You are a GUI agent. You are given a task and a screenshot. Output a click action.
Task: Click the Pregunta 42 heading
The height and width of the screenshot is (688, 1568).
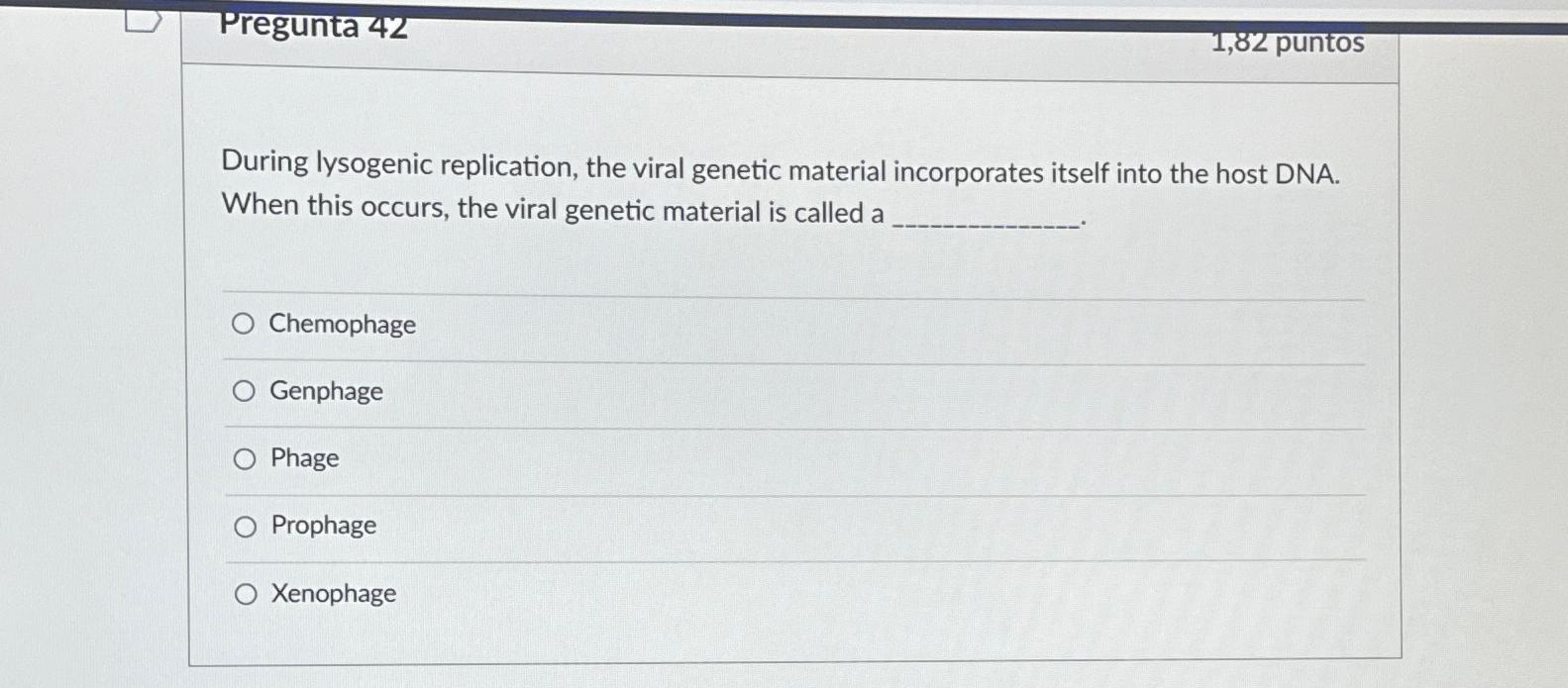coord(310,25)
